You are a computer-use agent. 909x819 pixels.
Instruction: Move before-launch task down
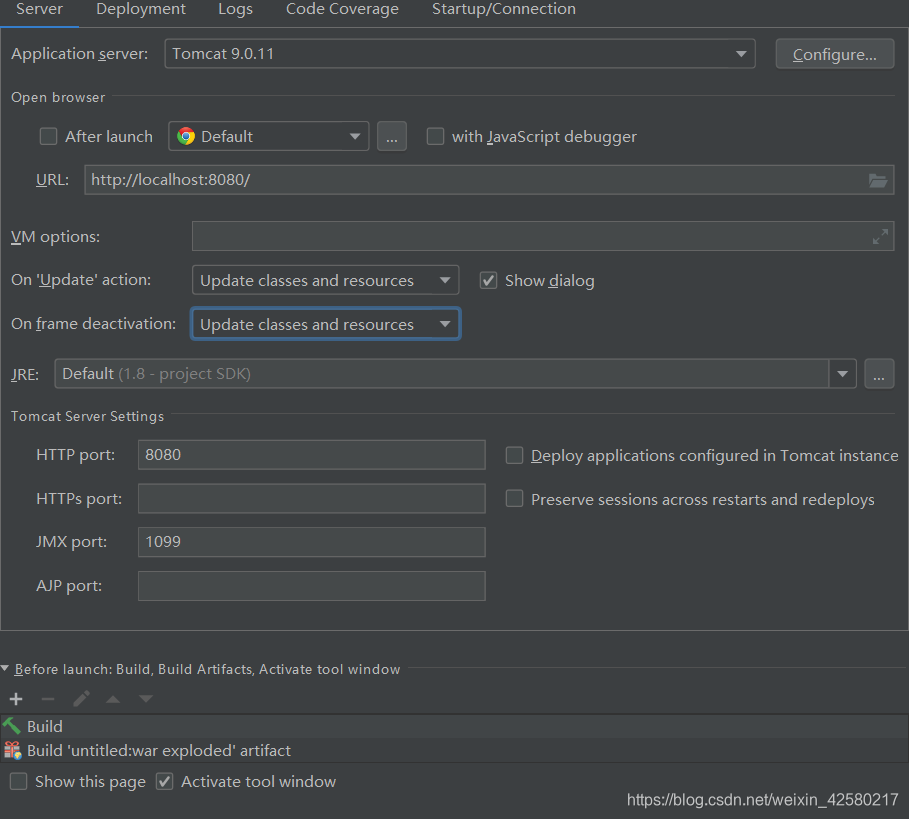tap(146, 699)
